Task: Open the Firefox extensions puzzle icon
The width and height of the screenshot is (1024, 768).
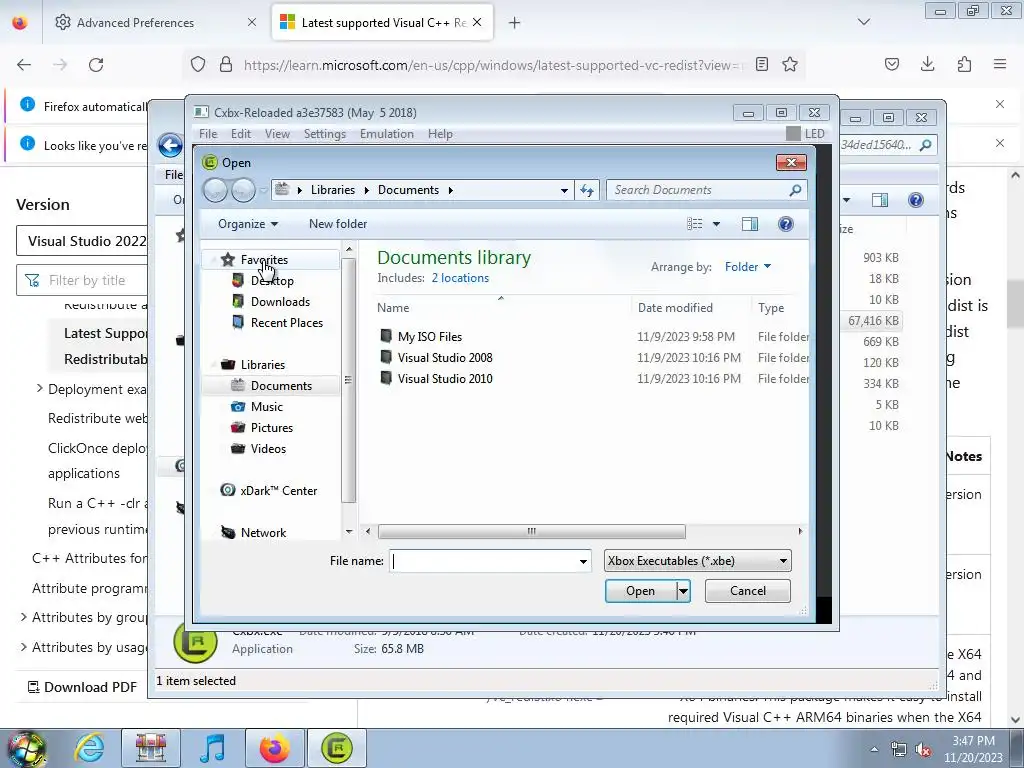Action: (x=964, y=64)
